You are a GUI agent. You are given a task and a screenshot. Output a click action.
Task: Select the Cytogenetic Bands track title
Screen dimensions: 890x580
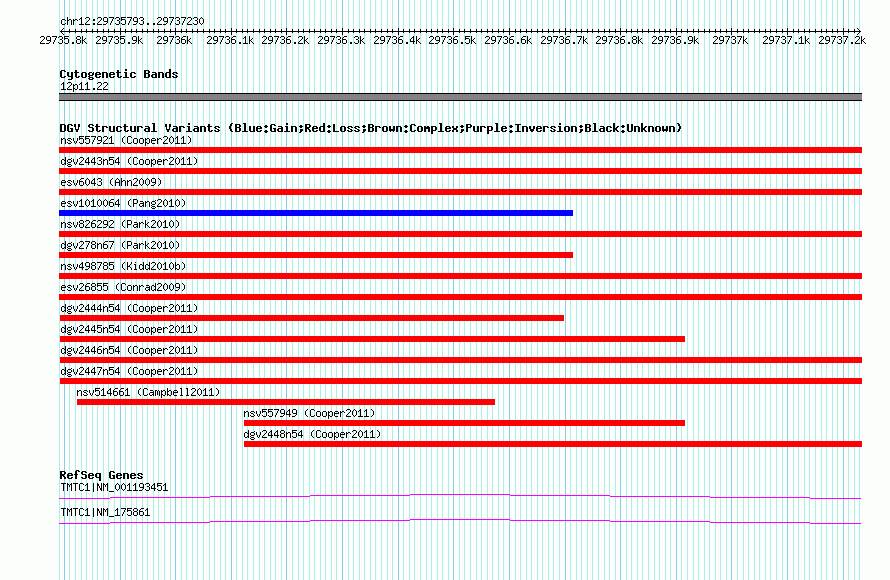(x=119, y=74)
